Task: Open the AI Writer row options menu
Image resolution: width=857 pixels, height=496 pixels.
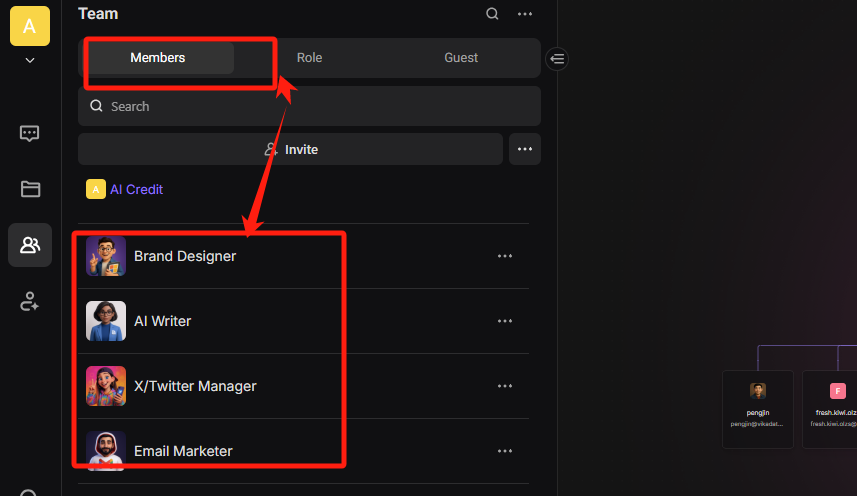Action: point(505,321)
